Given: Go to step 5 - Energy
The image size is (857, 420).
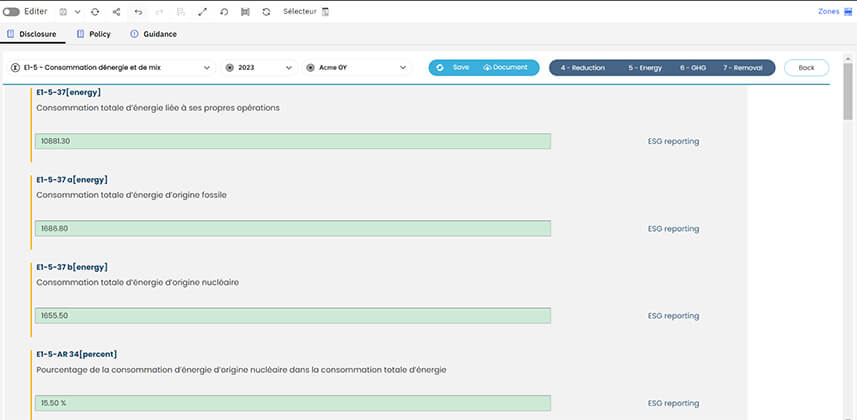Looking at the screenshot, I should pos(645,67).
